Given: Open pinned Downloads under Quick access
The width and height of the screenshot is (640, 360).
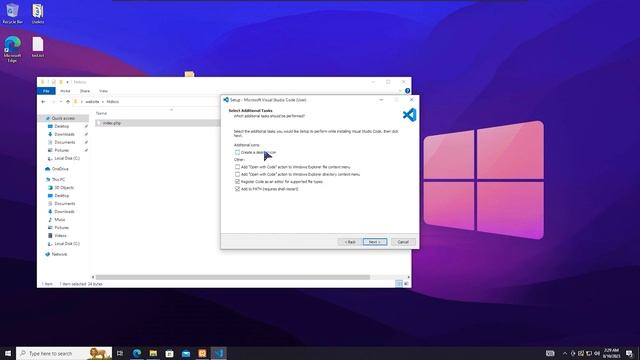Looking at the screenshot, I should [x=64, y=134].
